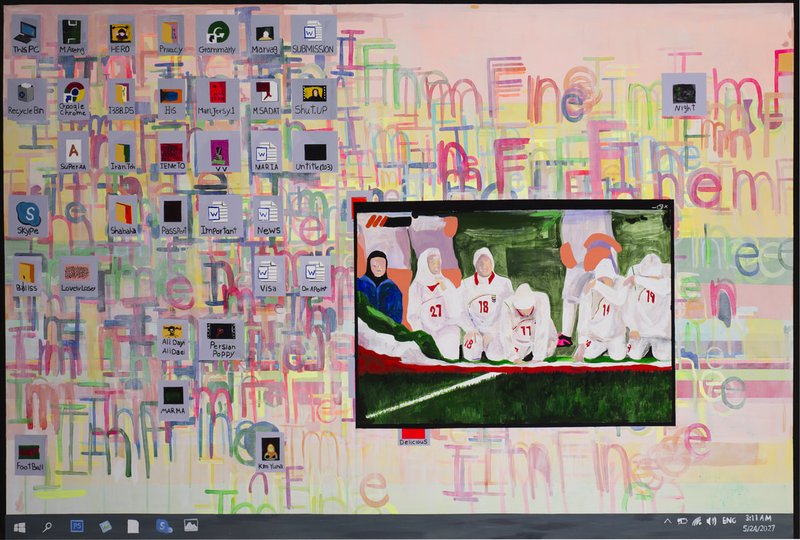Change the ENG input language indicator

click(x=729, y=521)
